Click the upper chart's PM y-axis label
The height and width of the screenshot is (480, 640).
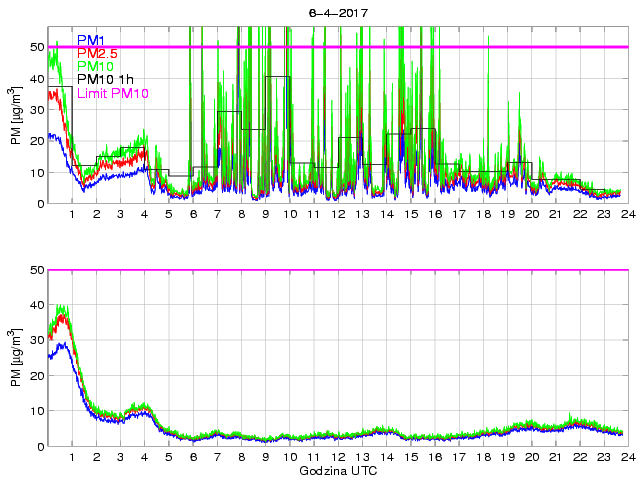pyautogui.click(x=16, y=115)
